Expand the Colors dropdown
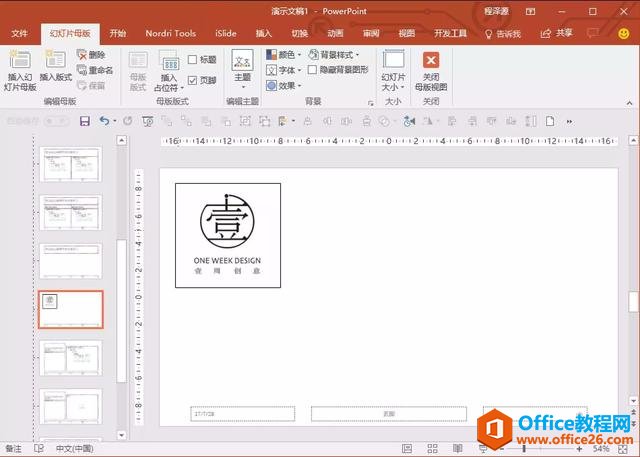The height and width of the screenshot is (457, 640). click(x=283, y=55)
